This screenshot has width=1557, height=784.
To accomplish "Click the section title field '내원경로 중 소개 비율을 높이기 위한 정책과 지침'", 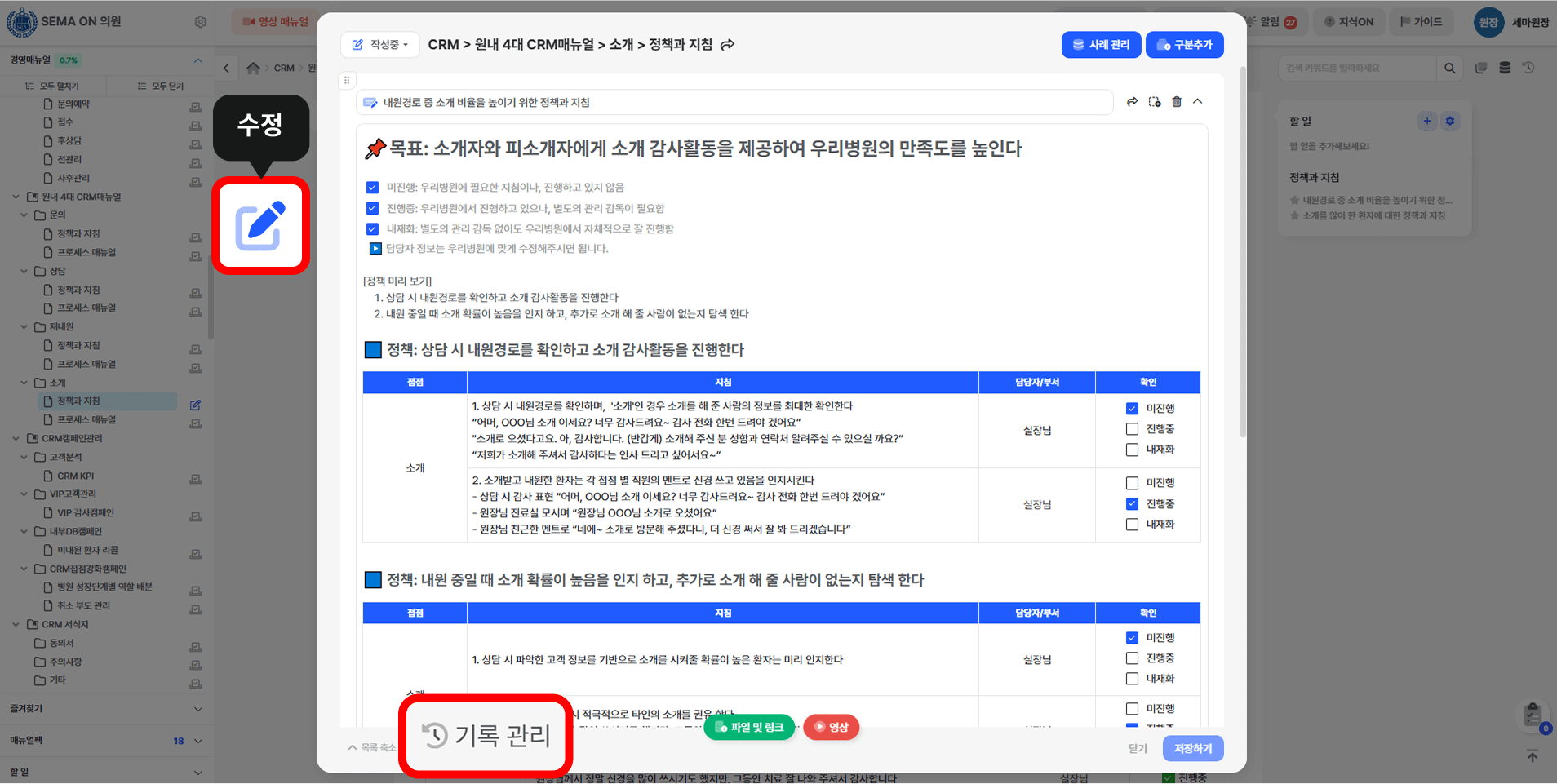I will [734, 103].
